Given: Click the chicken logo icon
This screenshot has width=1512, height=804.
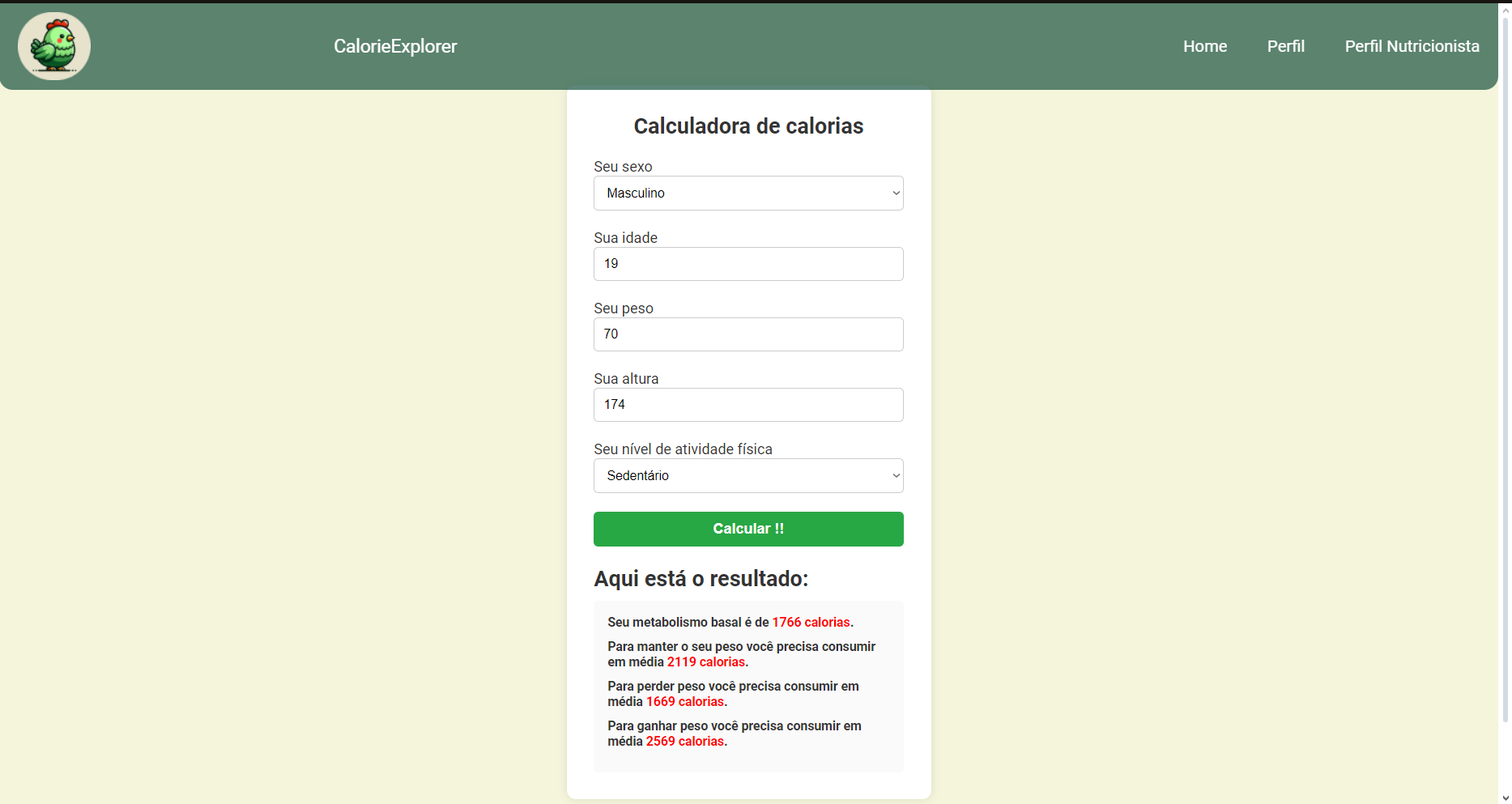Looking at the screenshot, I should click(x=54, y=46).
